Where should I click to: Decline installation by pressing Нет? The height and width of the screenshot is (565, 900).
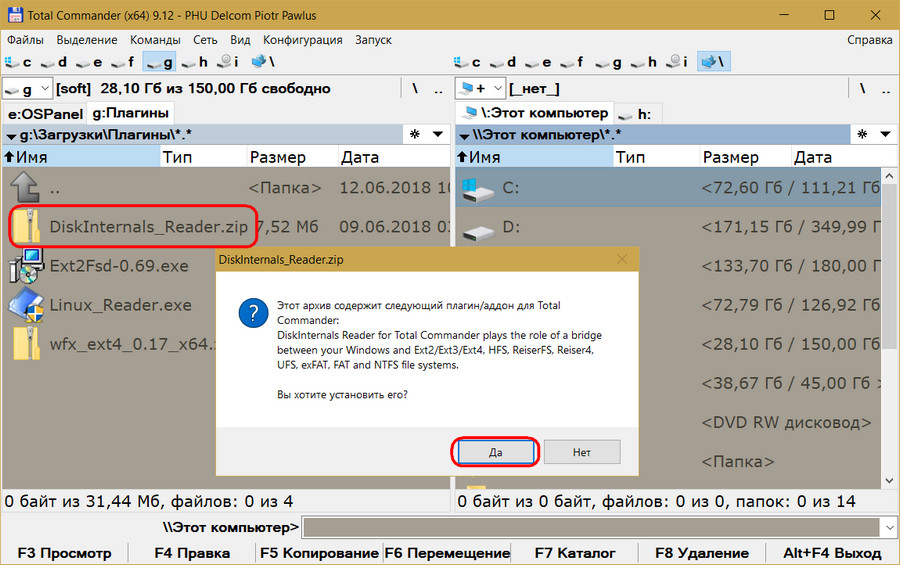pyautogui.click(x=582, y=452)
